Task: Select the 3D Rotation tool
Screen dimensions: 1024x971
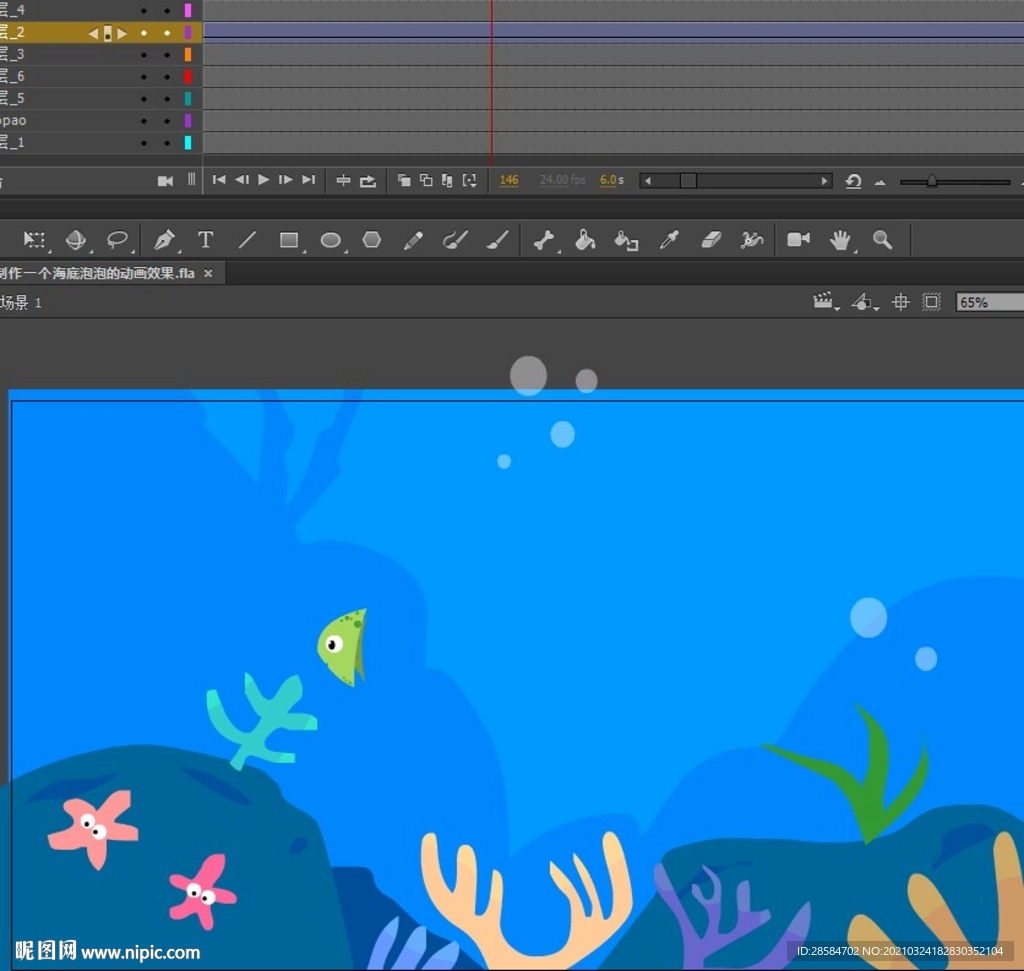Action: (x=76, y=240)
